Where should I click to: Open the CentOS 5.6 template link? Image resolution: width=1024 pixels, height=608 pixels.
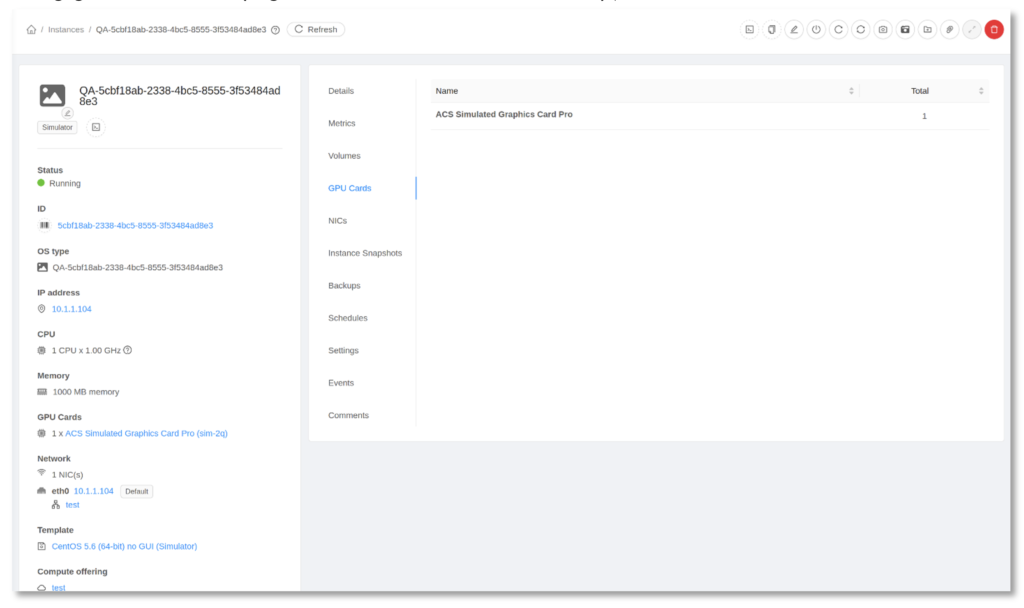click(x=124, y=546)
